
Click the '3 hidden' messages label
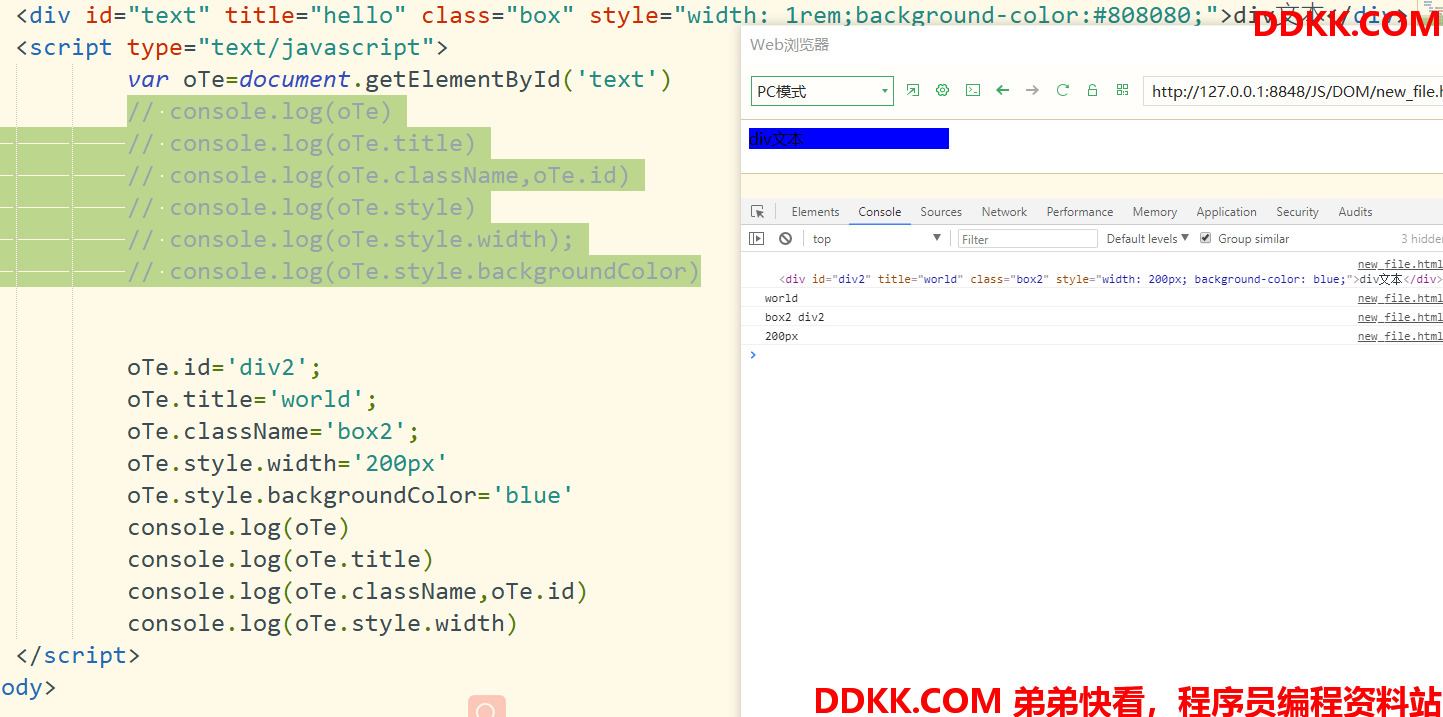pyautogui.click(x=1421, y=238)
